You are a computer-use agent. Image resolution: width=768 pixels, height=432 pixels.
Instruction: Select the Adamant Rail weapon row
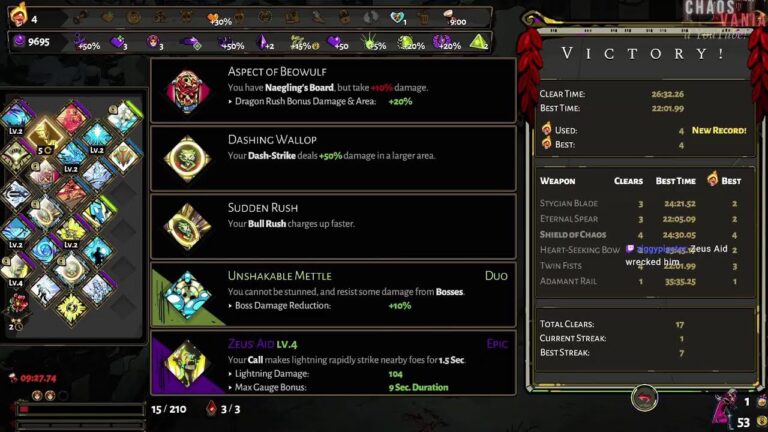coord(641,281)
